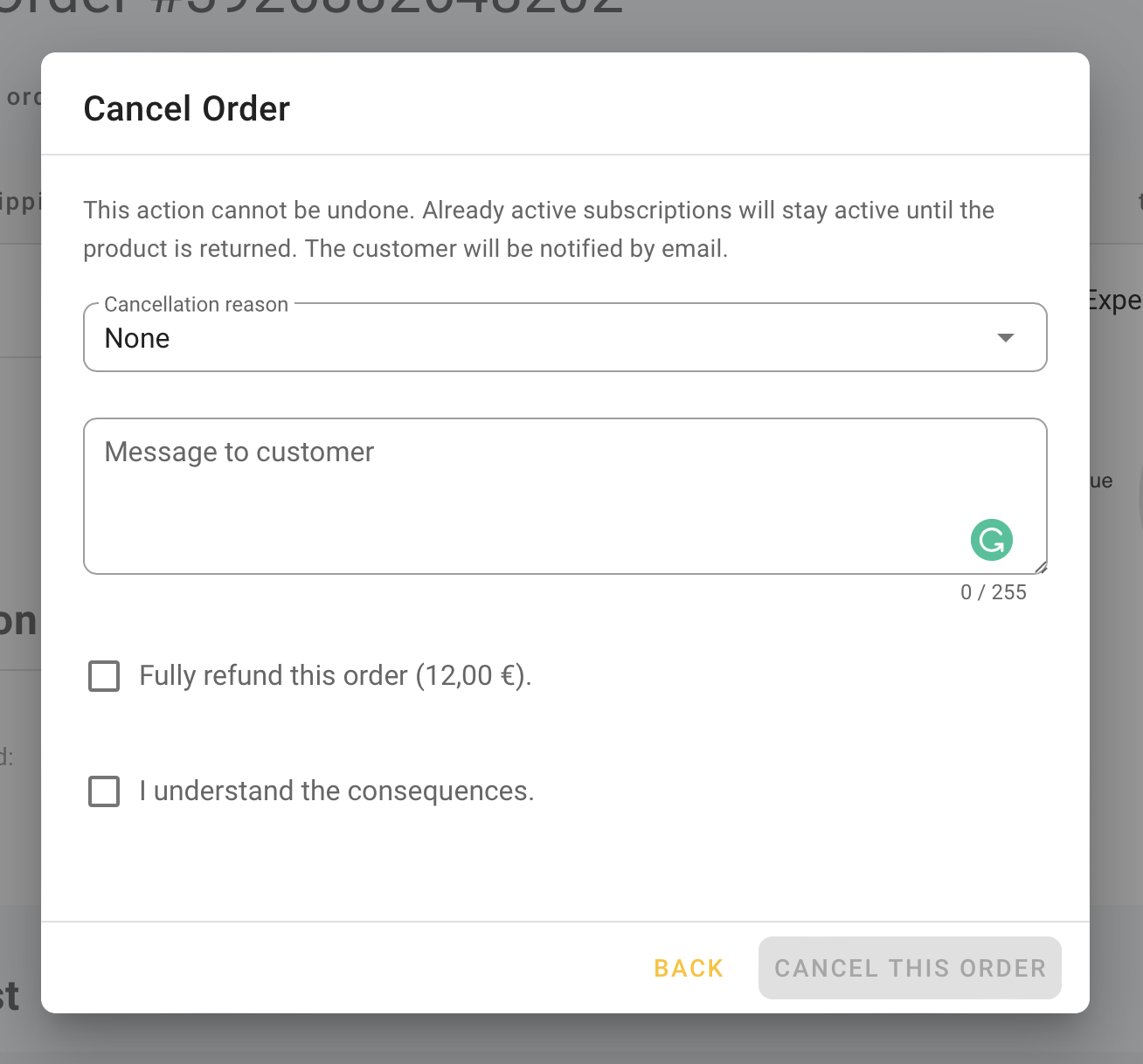Click the yellow BACK button
Viewport: 1143px width, 1064px height.
[x=689, y=968]
